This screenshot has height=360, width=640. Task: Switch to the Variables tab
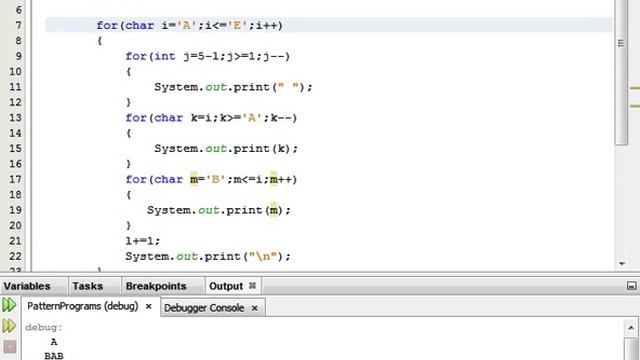click(27, 286)
